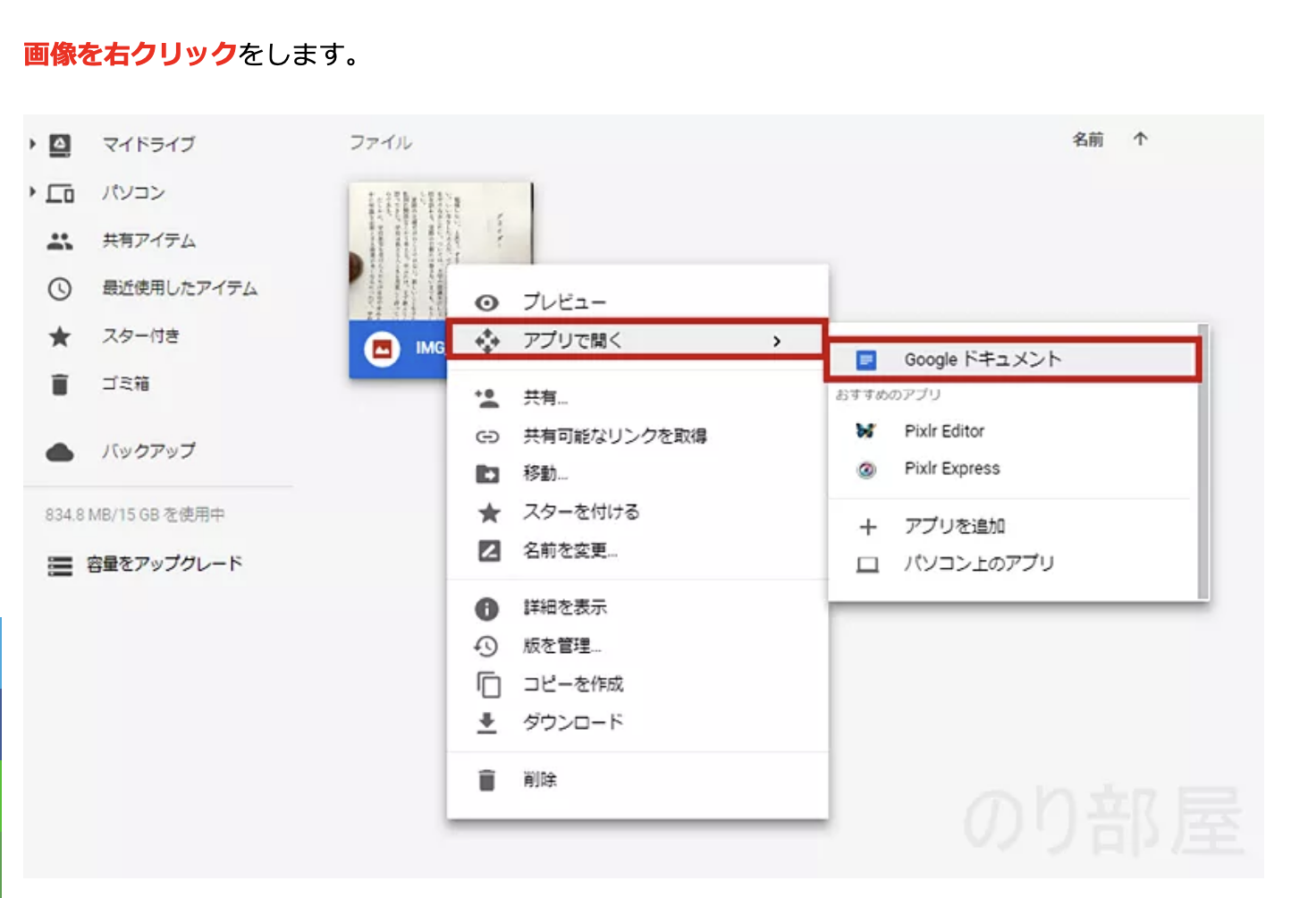Click the preview eye icon
1316x898 pixels.
(486, 303)
